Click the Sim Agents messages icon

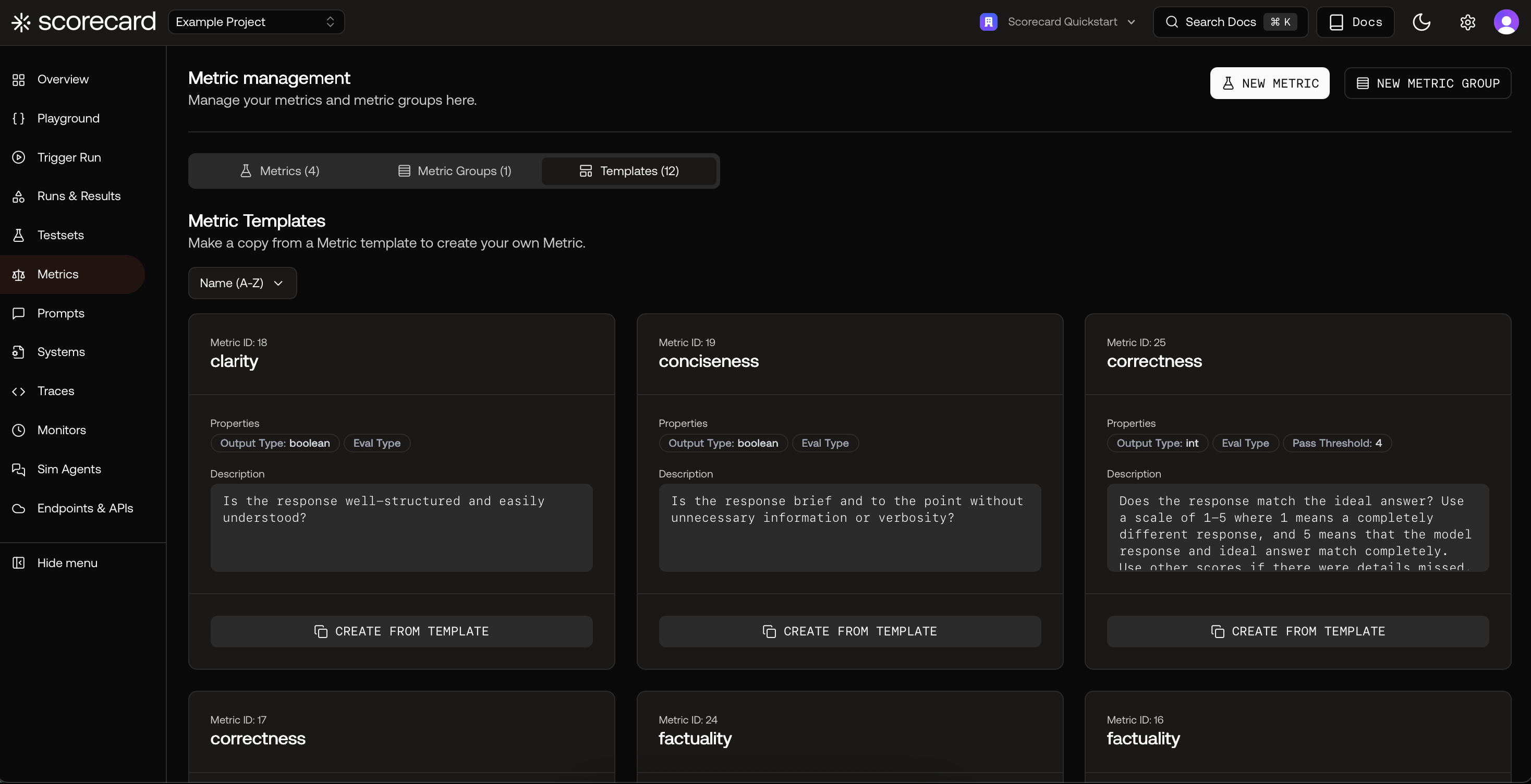18,469
